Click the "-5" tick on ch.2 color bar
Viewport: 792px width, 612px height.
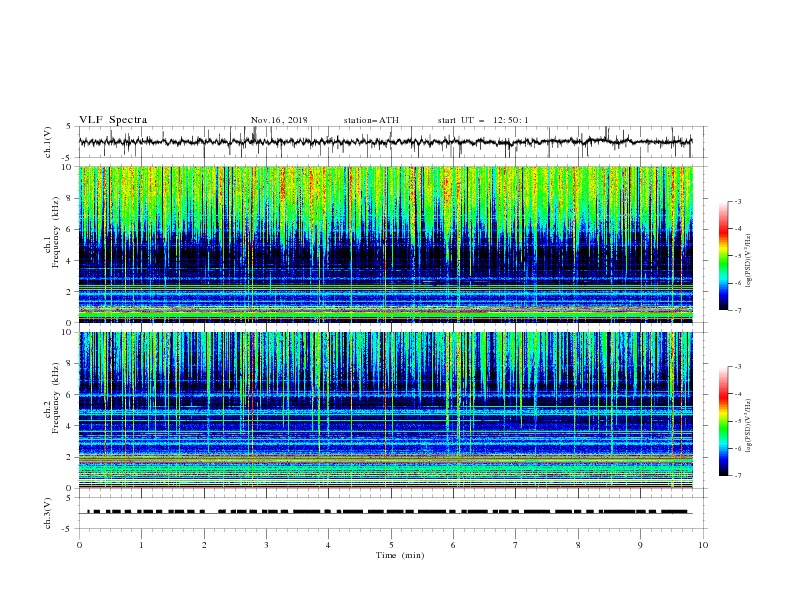coord(737,421)
